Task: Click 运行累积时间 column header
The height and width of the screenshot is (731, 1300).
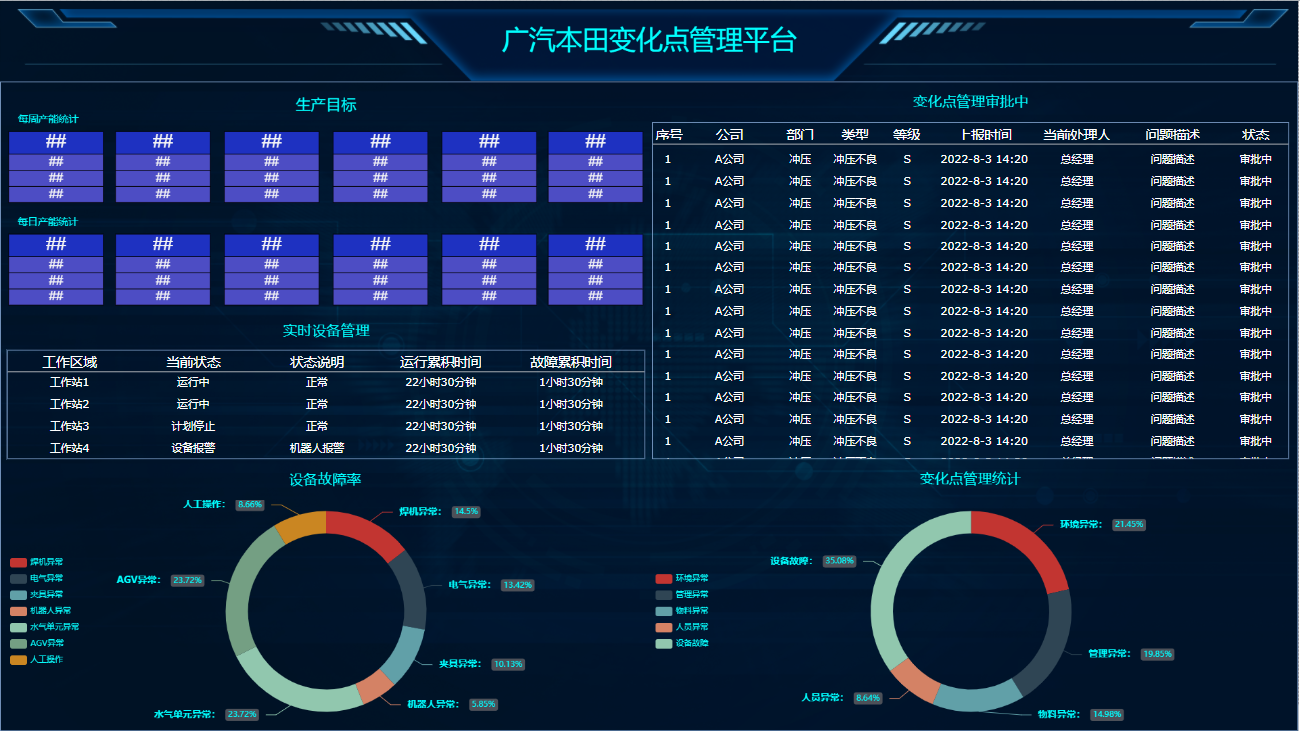Action: pyautogui.click(x=441, y=362)
